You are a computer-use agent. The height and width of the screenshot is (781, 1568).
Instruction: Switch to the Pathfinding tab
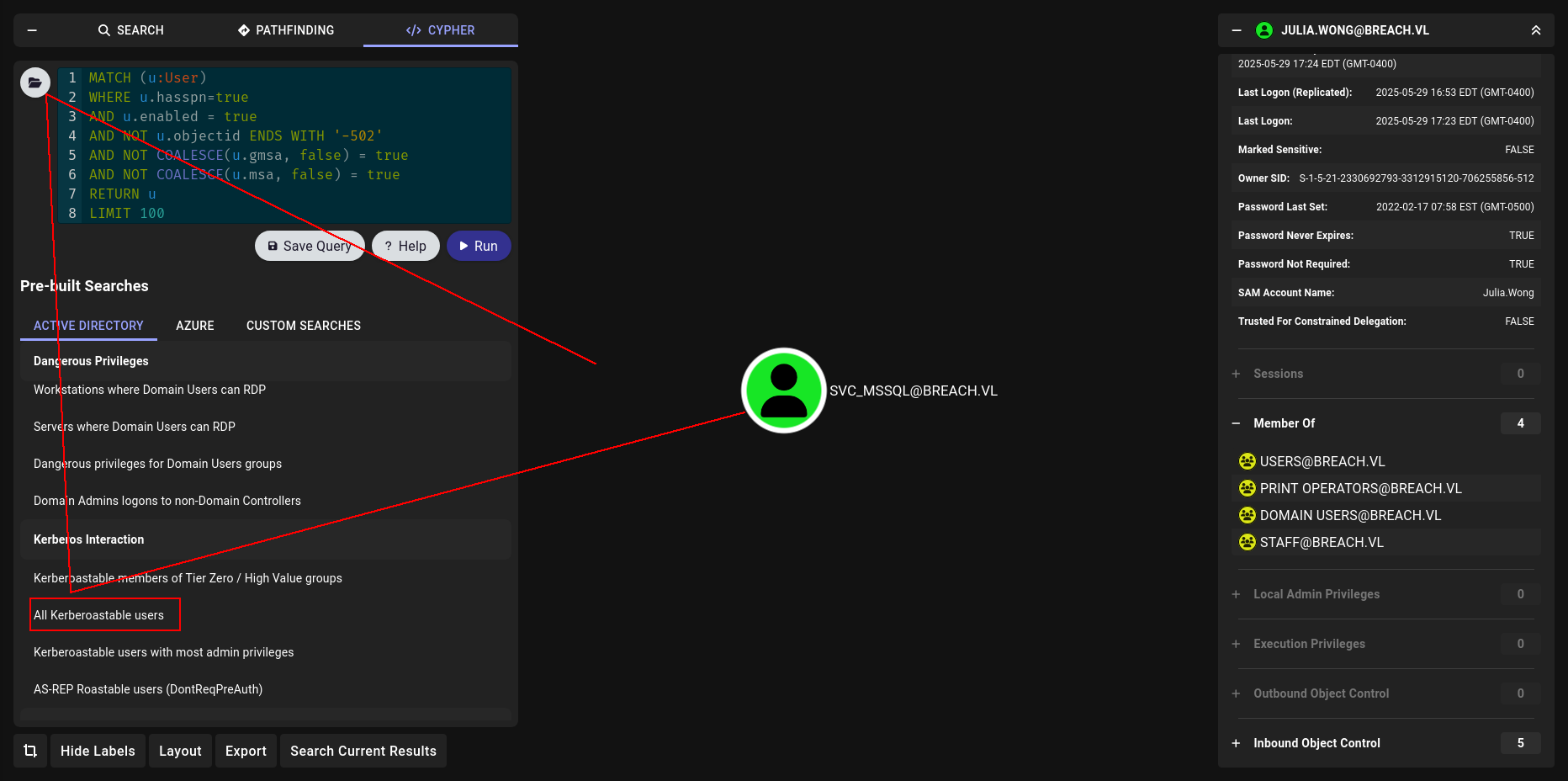(x=286, y=30)
